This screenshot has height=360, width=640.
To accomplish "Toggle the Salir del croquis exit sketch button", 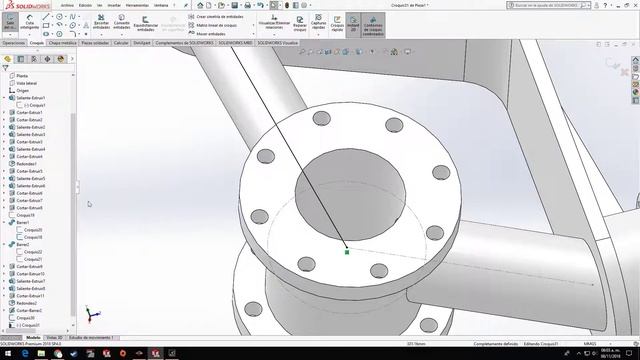I will tap(10, 22).
